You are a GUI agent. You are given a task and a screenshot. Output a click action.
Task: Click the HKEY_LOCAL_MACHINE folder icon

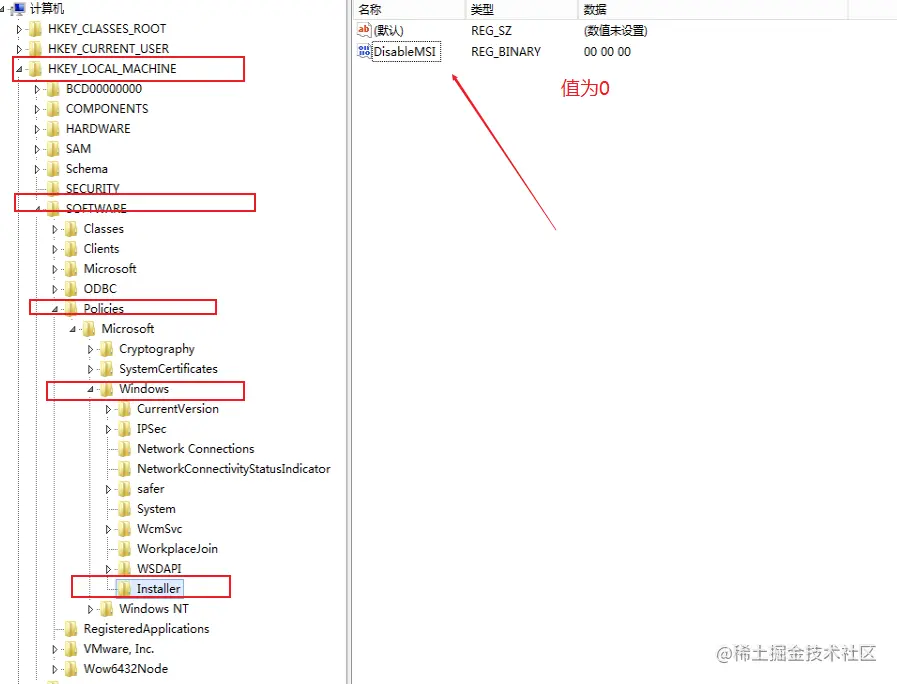[x=35, y=69]
